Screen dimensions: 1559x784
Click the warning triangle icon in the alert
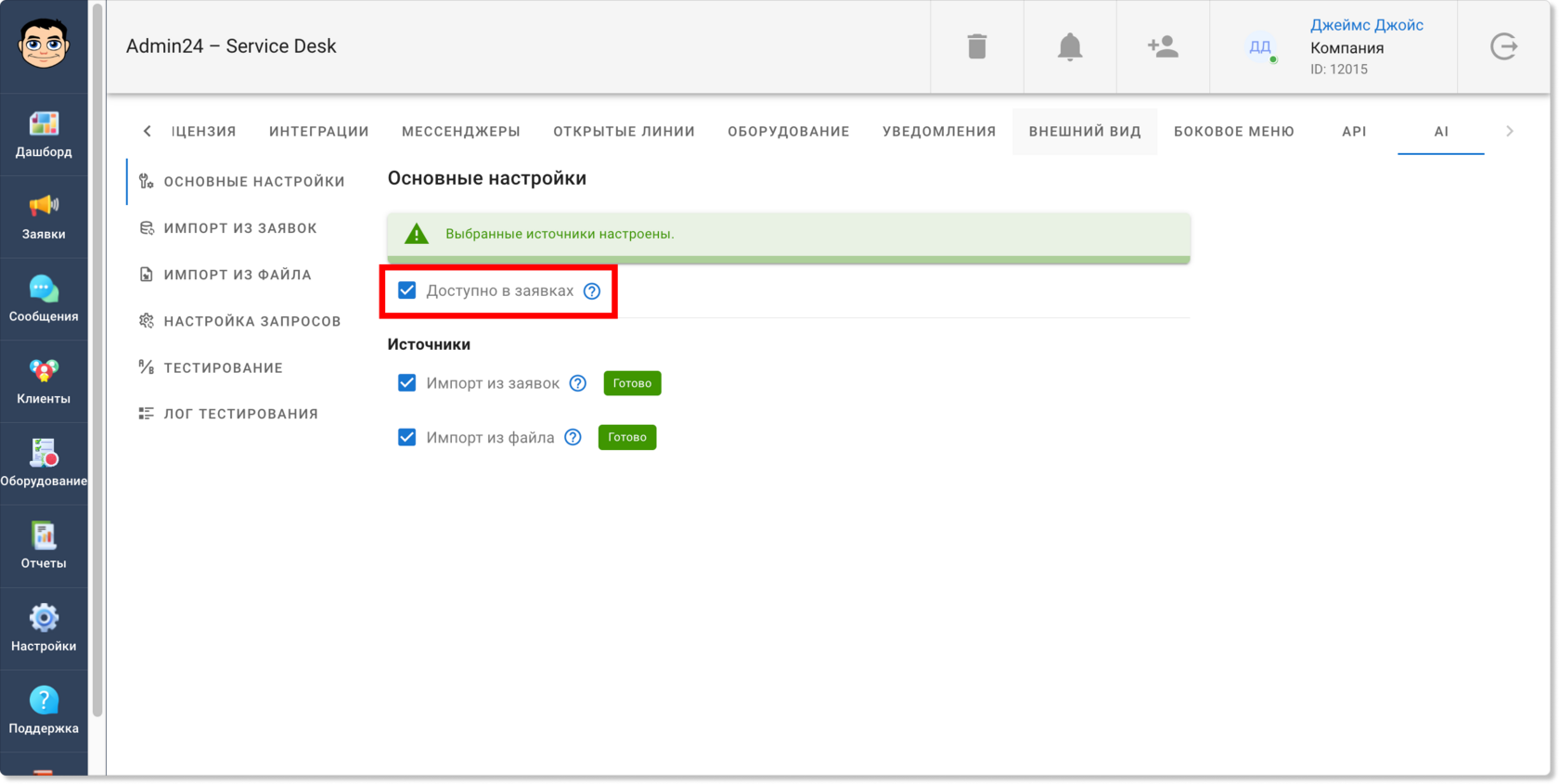pyautogui.click(x=417, y=234)
